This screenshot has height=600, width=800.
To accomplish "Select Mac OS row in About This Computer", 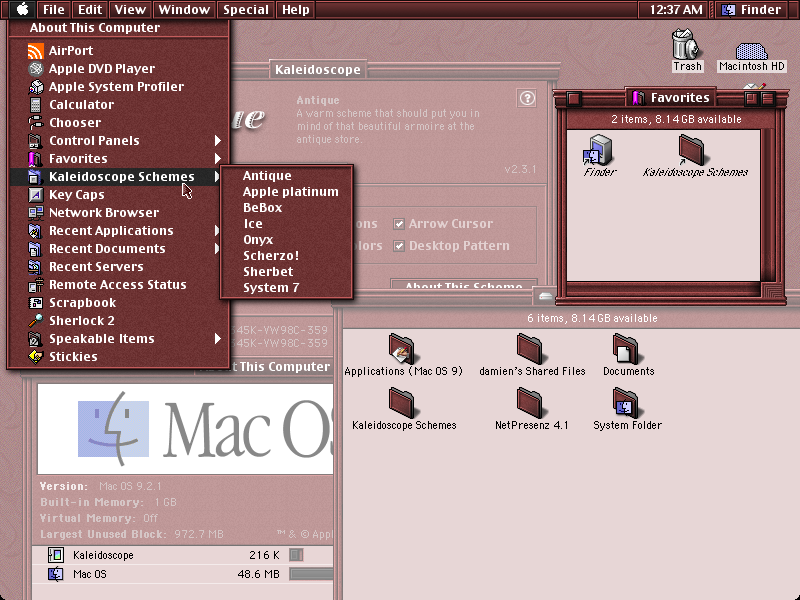I will coord(183,574).
